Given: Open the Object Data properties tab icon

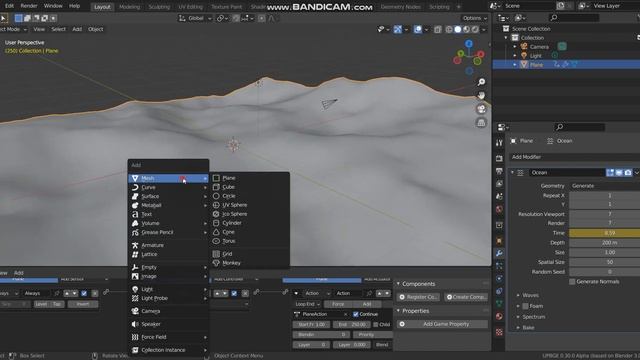Looking at the screenshot, I should [x=499, y=303].
